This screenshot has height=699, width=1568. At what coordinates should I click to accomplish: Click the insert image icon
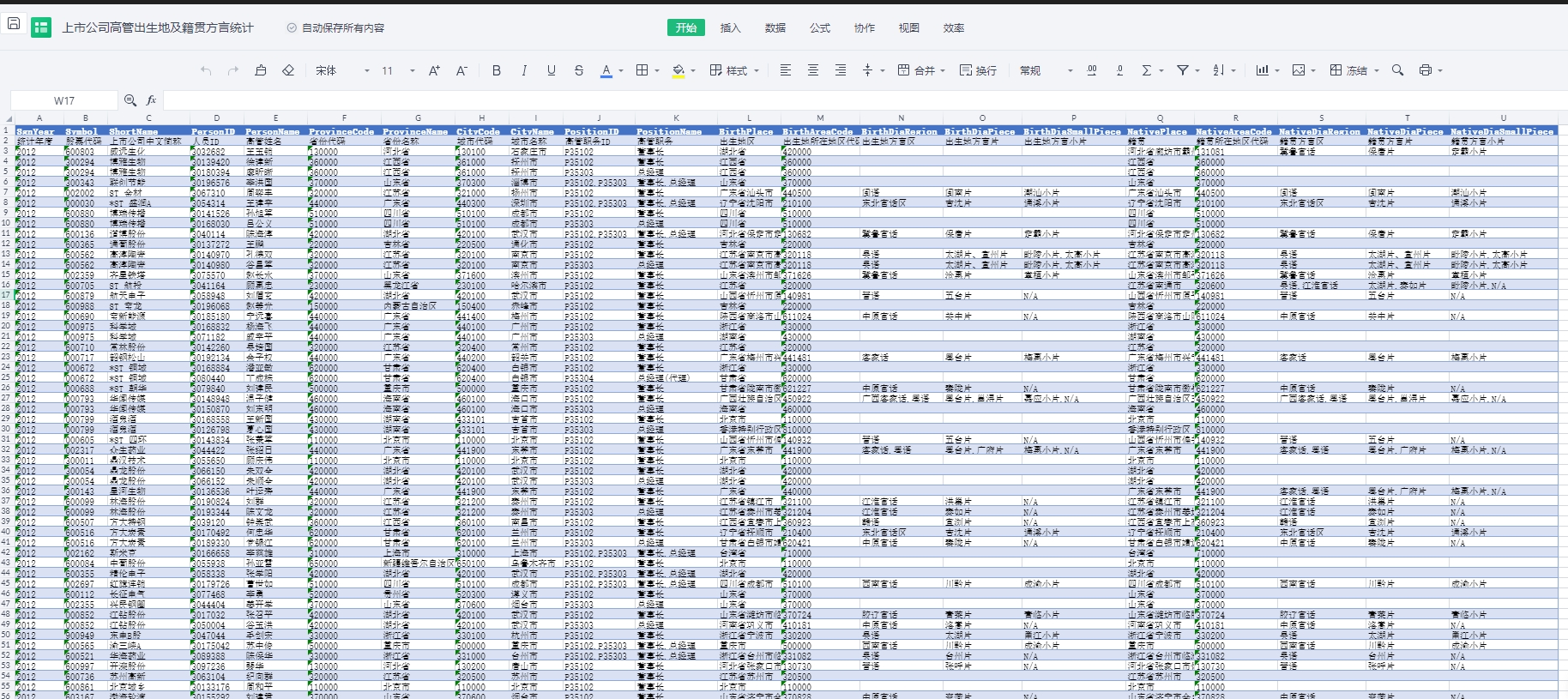(1298, 70)
